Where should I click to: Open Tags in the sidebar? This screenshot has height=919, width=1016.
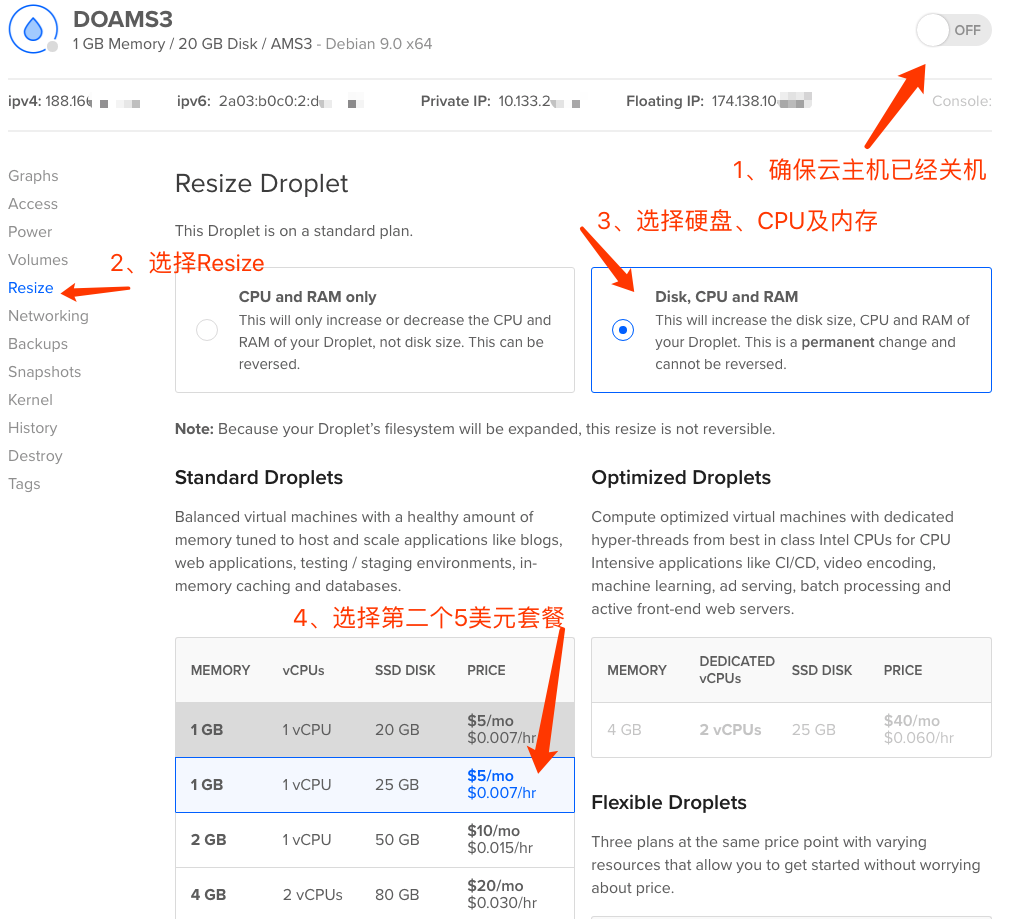(x=25, y=483)
